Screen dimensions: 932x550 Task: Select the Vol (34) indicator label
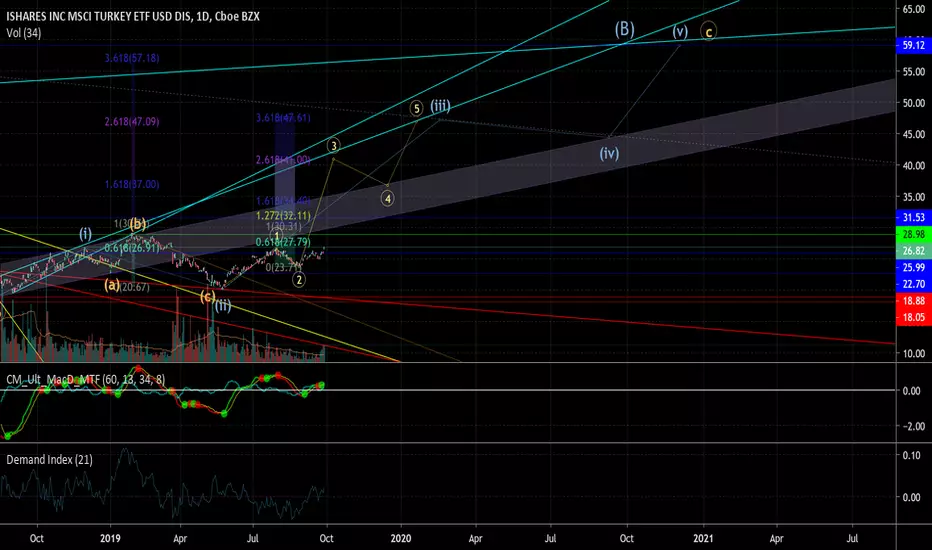24,33
